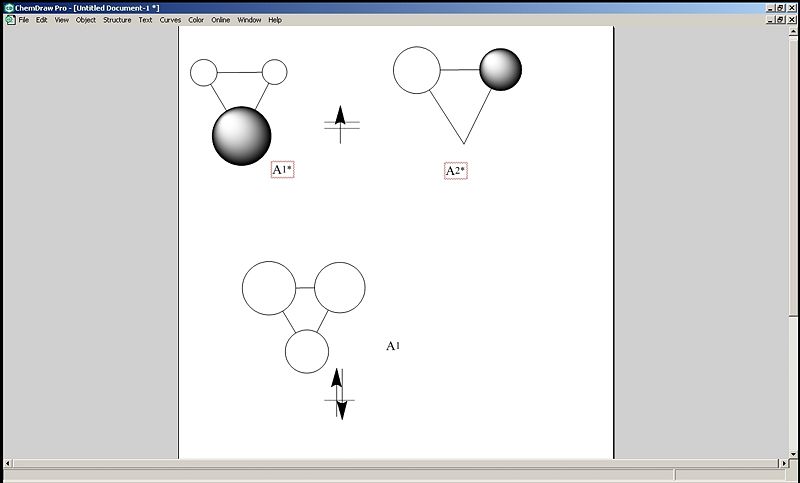This screenshot has width=800, height=483.
Task: Click the ChemDraw document icon in menu bar
Action: tap(10, 20)
